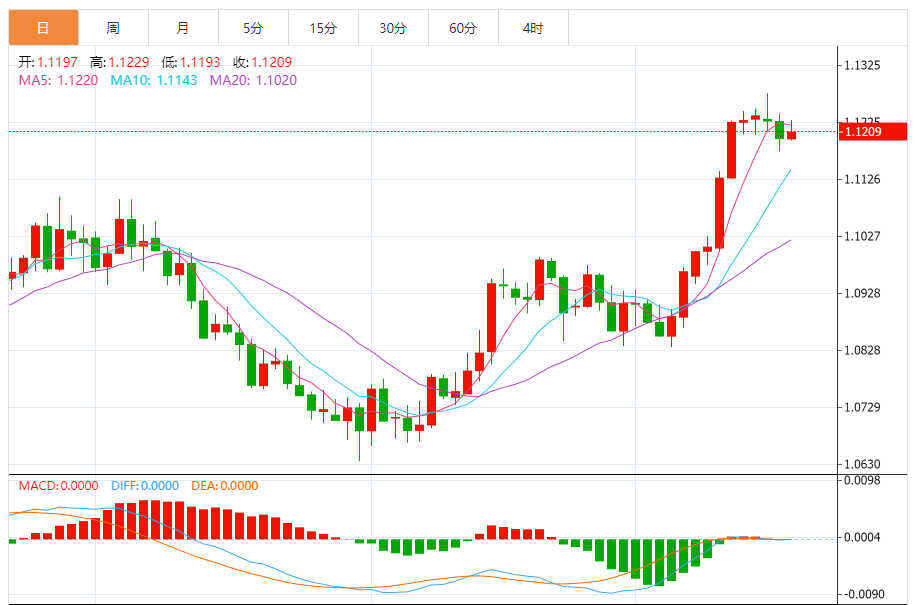Click the 开:1.1197 open price text
The image size is (918, 605).
point(48,62)
